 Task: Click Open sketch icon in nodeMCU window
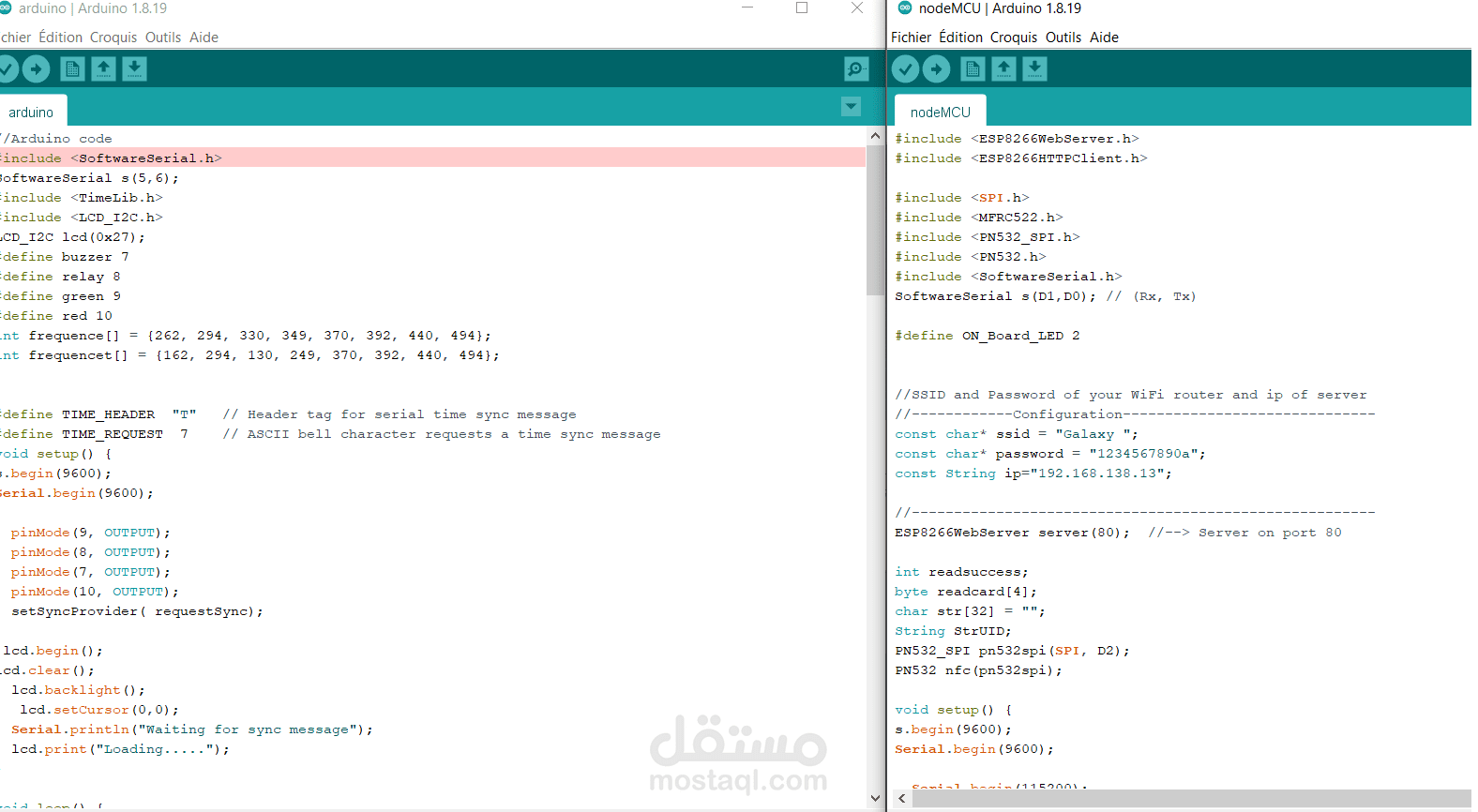click(x=1003, y=68)
